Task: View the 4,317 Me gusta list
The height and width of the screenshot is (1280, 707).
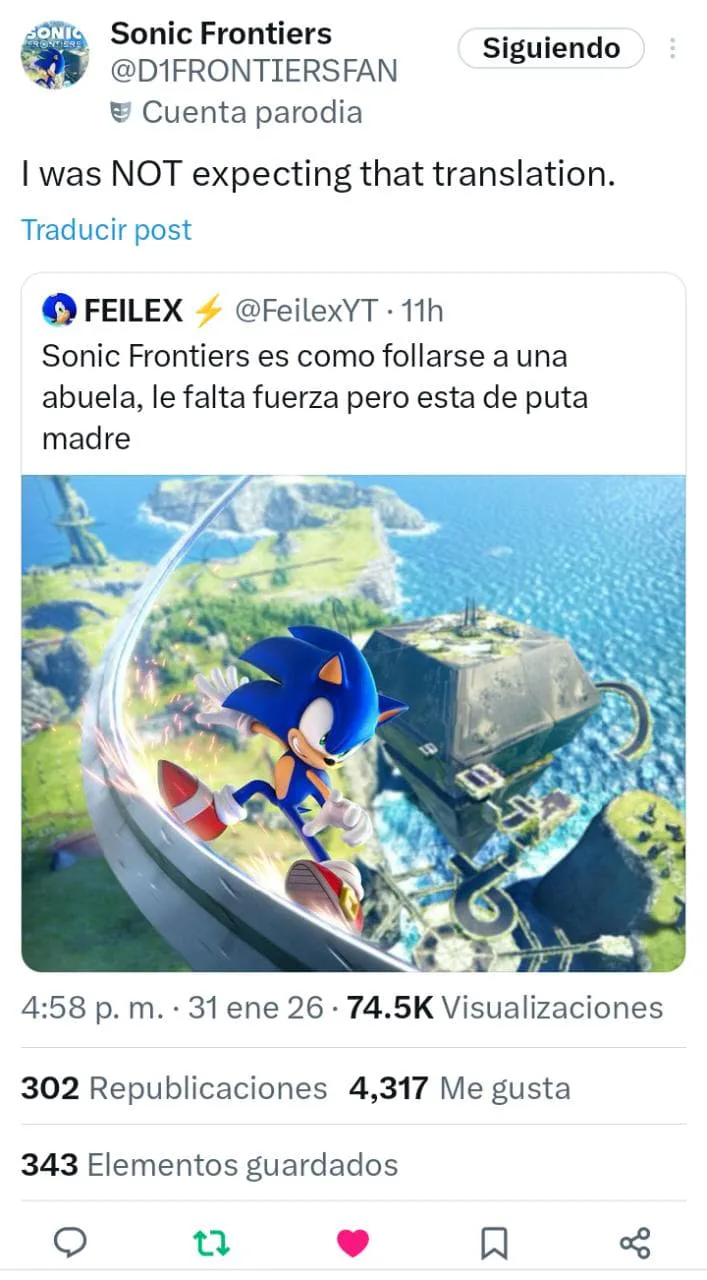Action: (x=460, y=1088)
